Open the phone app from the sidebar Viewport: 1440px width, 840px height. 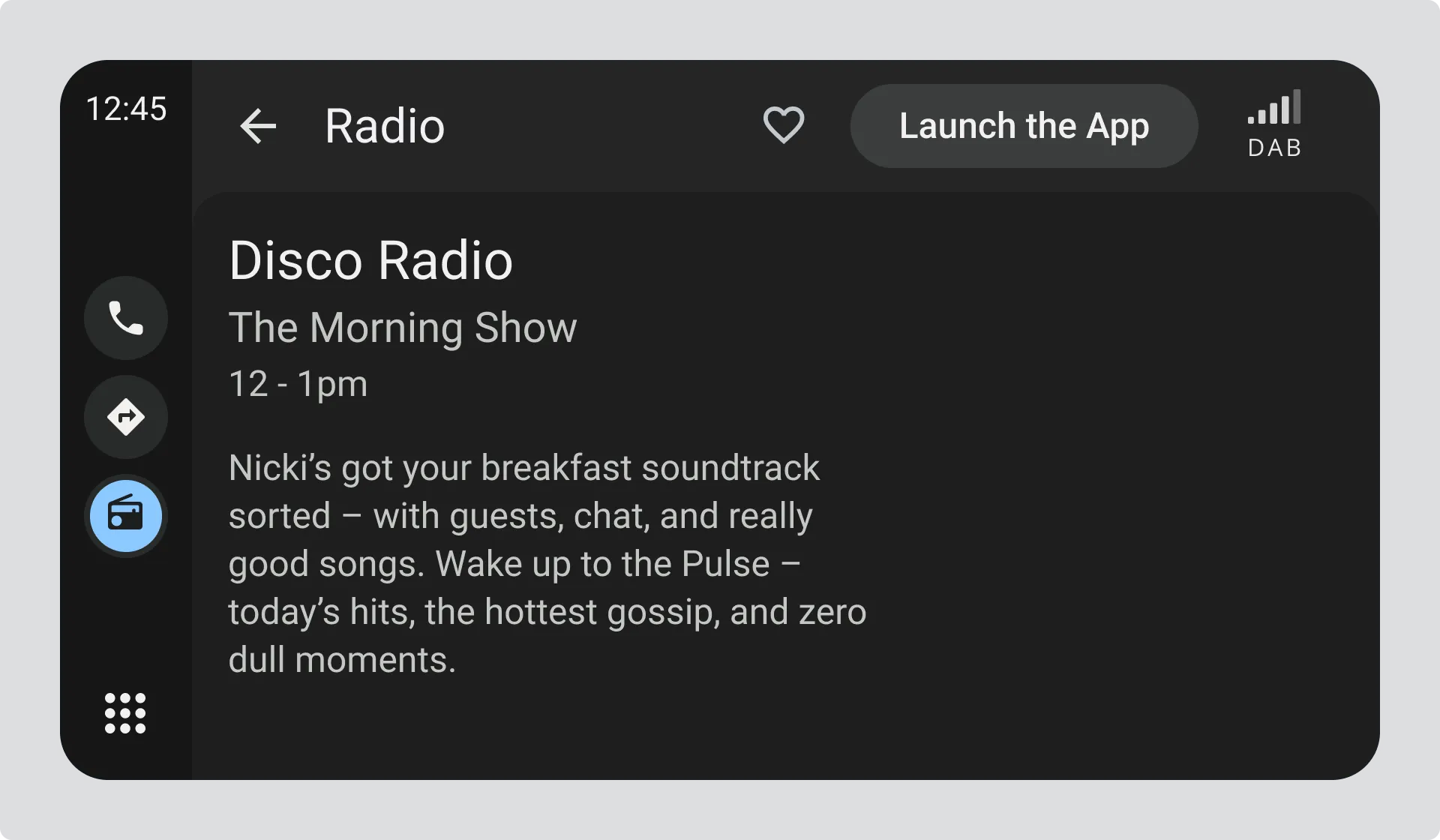[126, 318]
